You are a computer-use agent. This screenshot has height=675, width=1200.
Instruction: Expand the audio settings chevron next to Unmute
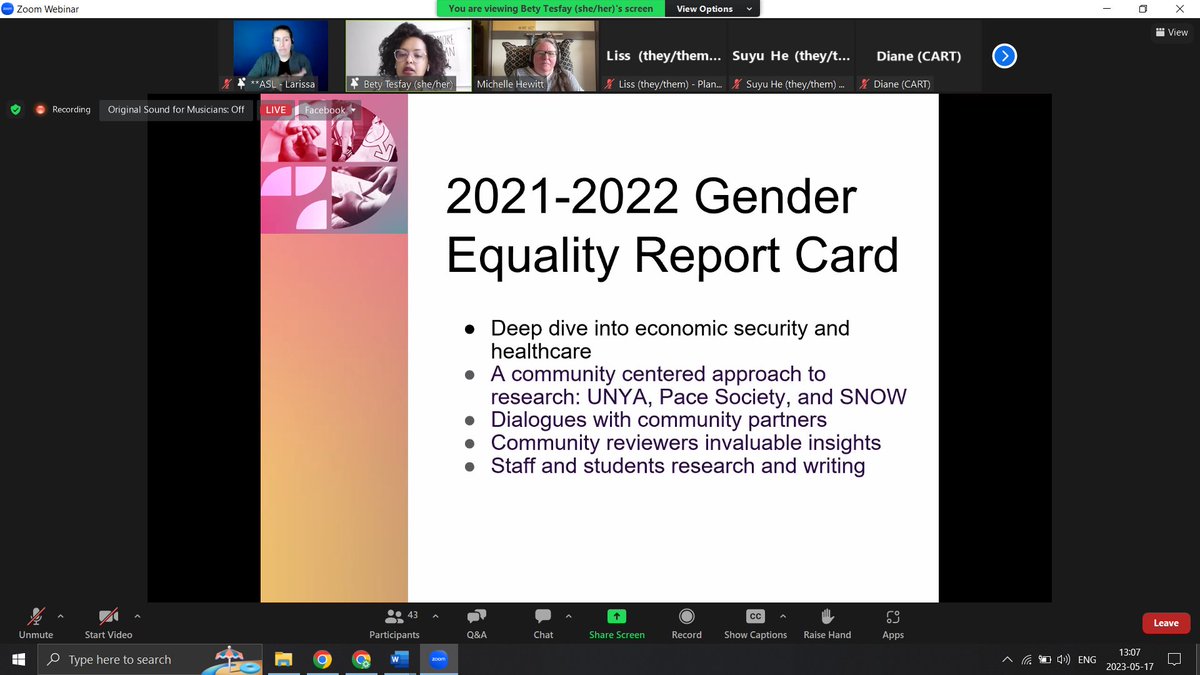tap(59, 615)
